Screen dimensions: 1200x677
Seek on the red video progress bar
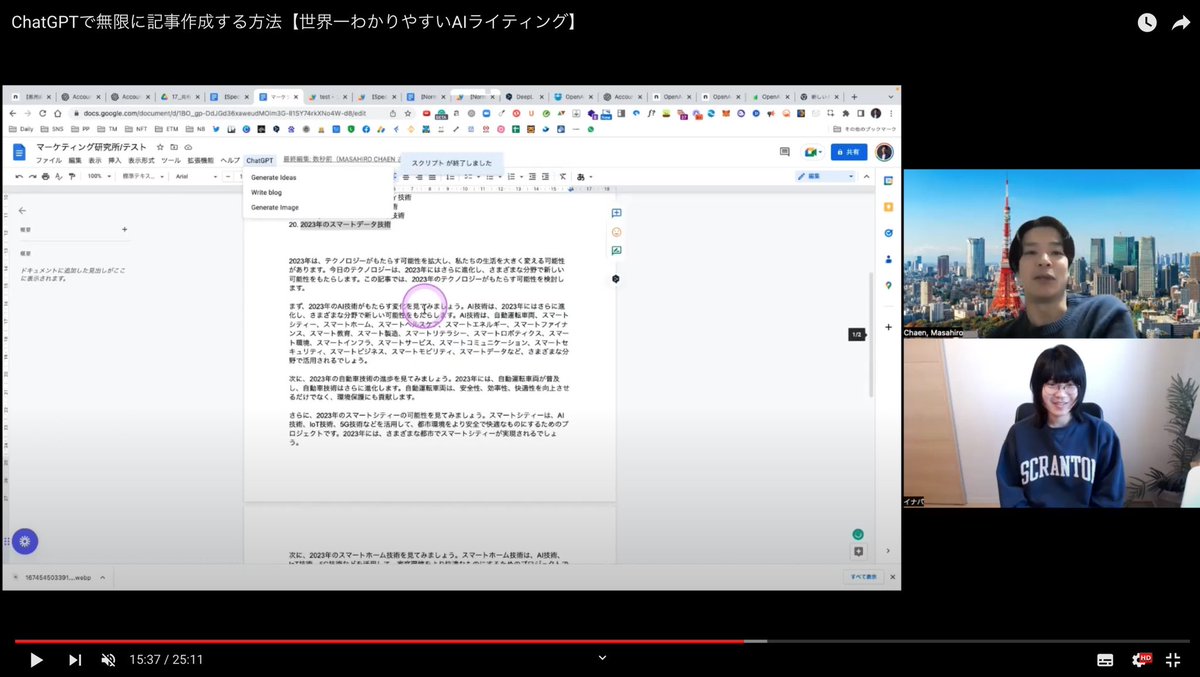(379, 641)
